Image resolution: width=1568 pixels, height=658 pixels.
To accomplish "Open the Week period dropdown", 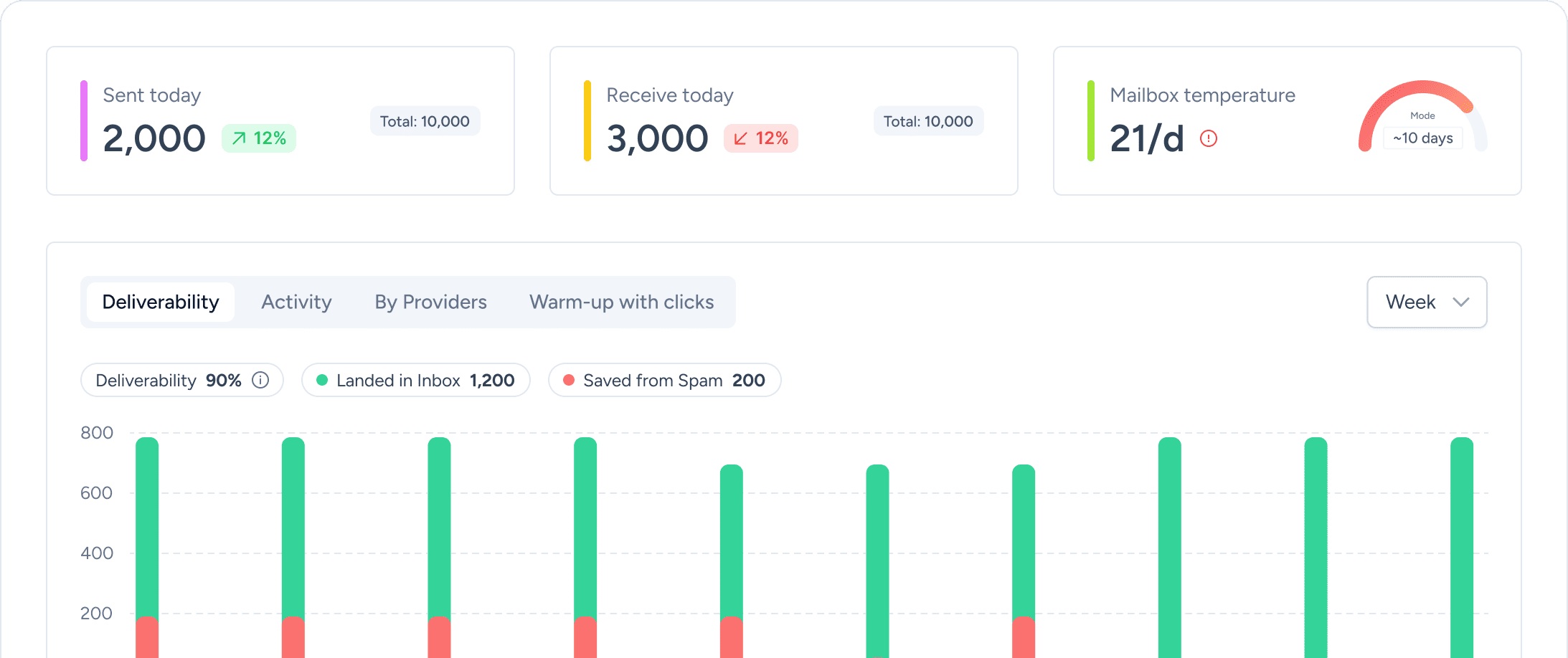I will click(1427, 302).
